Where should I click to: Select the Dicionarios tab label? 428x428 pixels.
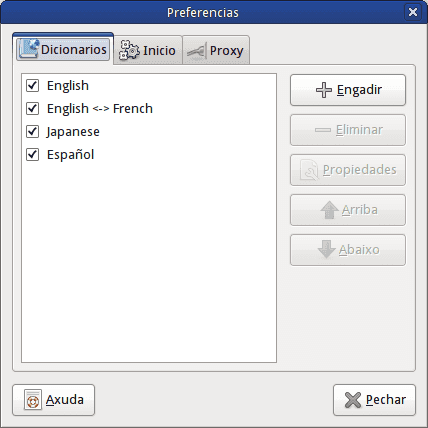[74, 49]
